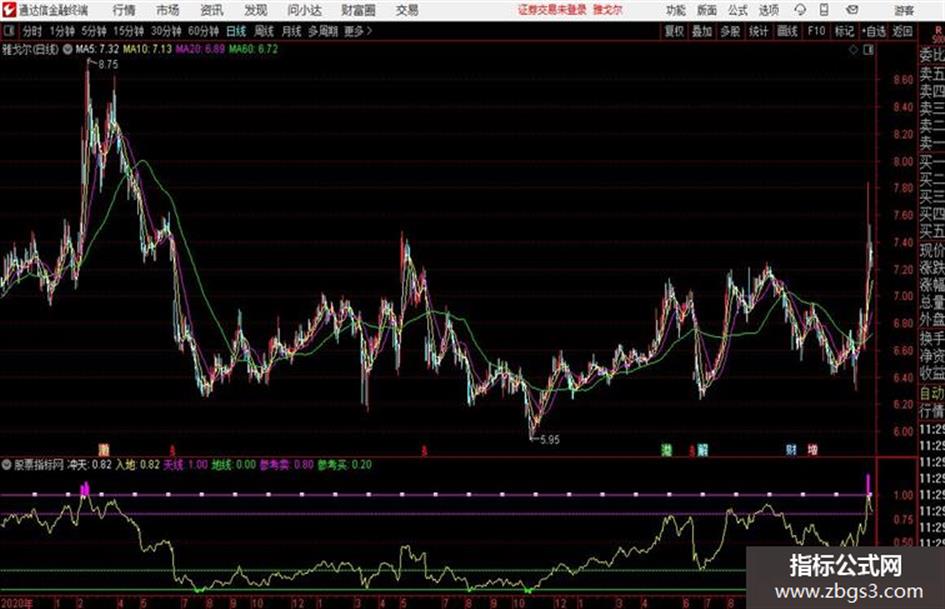The width and height of the screenshot is (945, 609).
Task: Open the 行情 menu
Action: coord(124,10)
